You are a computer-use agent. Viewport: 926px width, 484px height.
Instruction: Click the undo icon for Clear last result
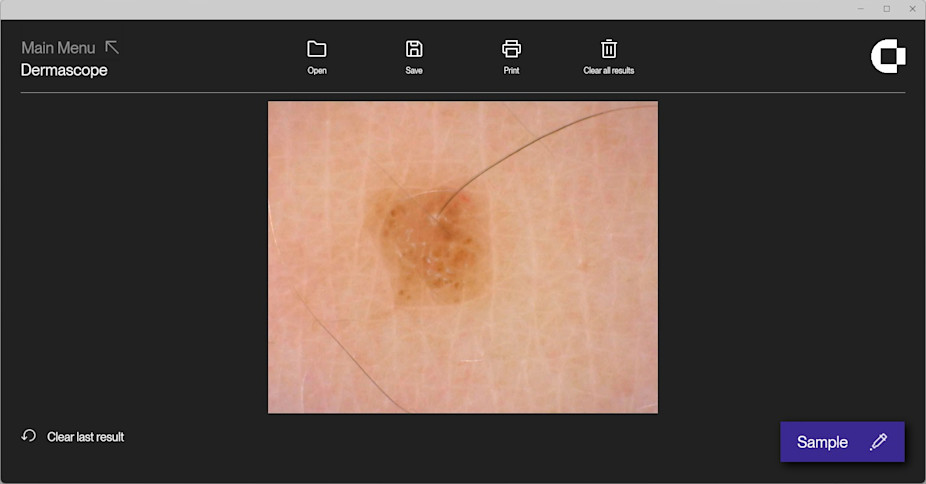point(29,436)
